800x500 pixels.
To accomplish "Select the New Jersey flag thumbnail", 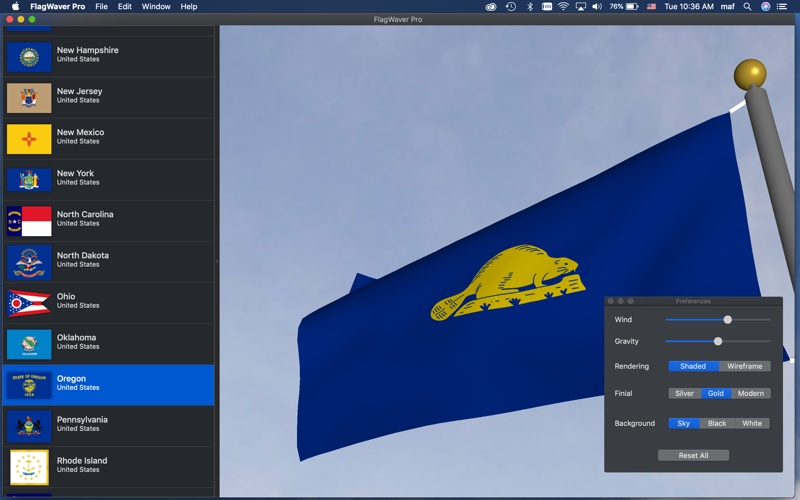I will click(x=29, y=97).
